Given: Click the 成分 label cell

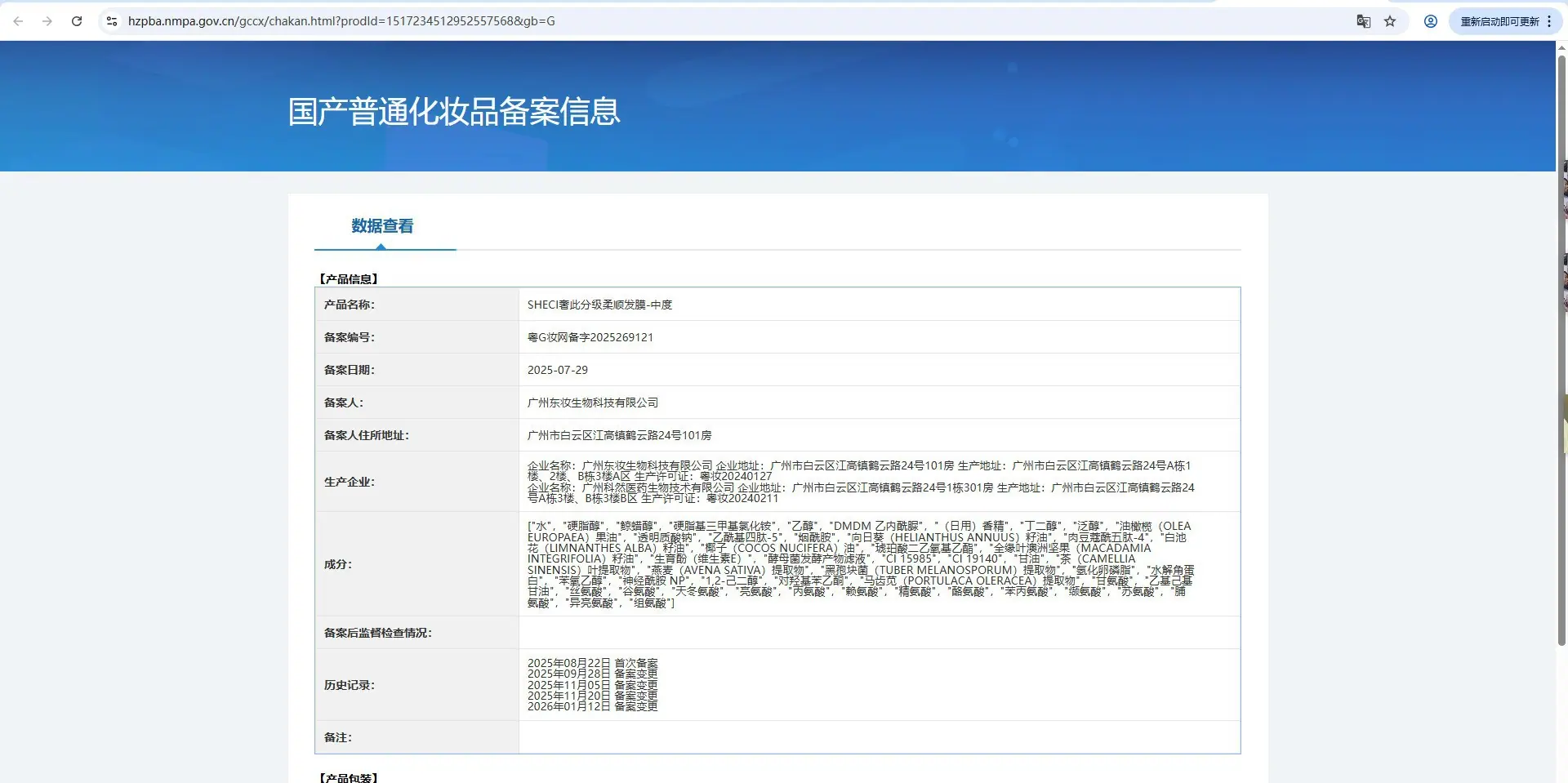Looking at the screenshot, I should coord(417,564).
